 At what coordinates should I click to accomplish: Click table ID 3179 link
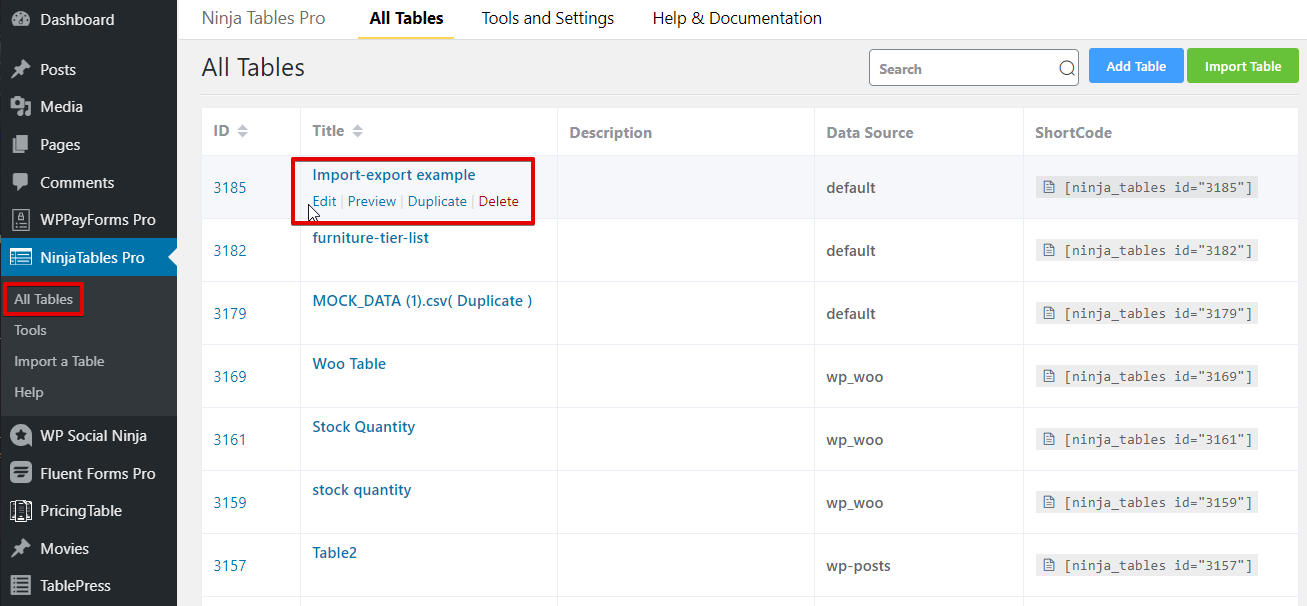point(230,314)
